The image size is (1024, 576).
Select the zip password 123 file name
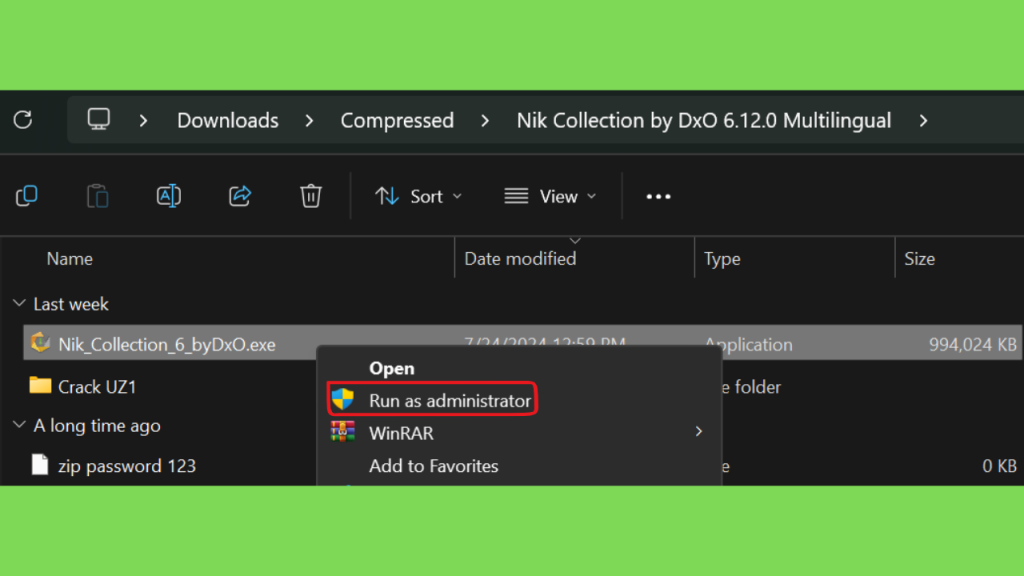click(x=127, y=466)
